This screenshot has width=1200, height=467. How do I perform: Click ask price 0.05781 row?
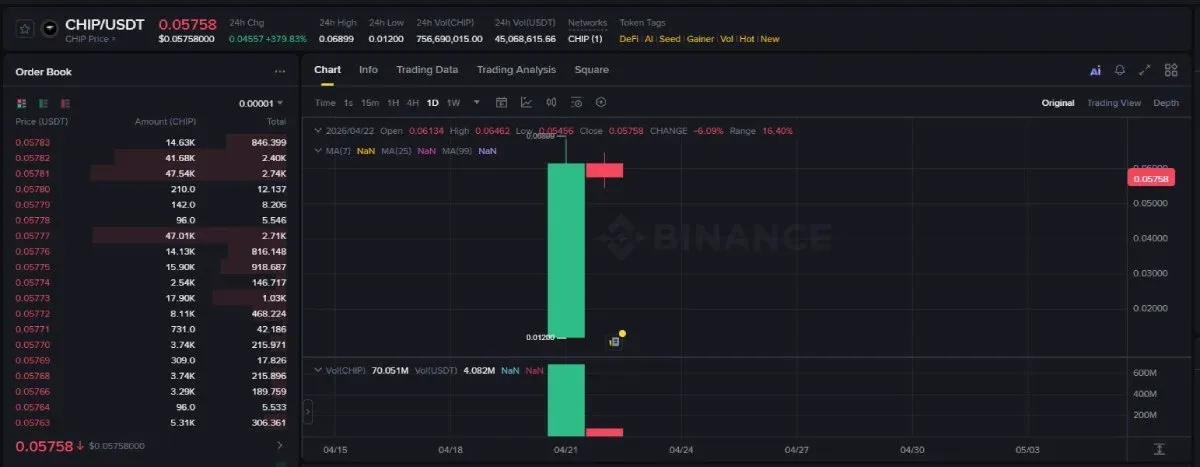(151, 173)
